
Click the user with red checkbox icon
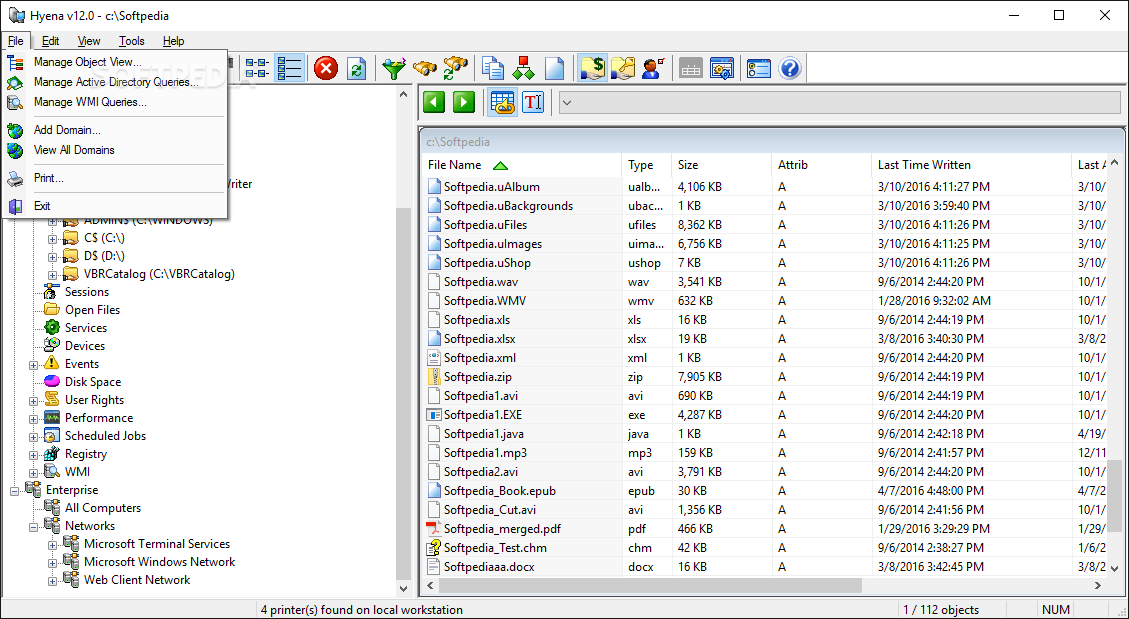coord(653,68)
